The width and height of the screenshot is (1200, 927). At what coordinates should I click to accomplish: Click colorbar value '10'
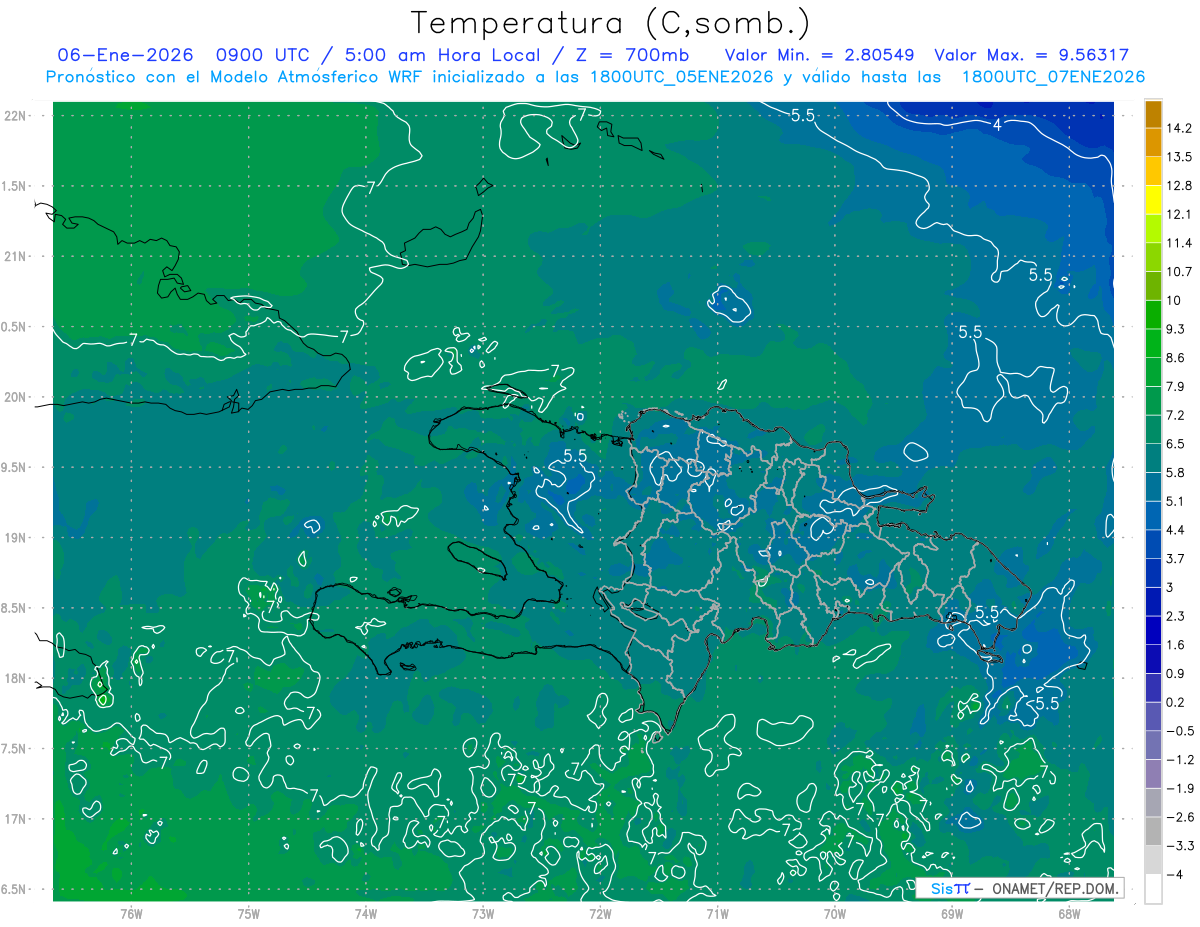(1174, 301)
